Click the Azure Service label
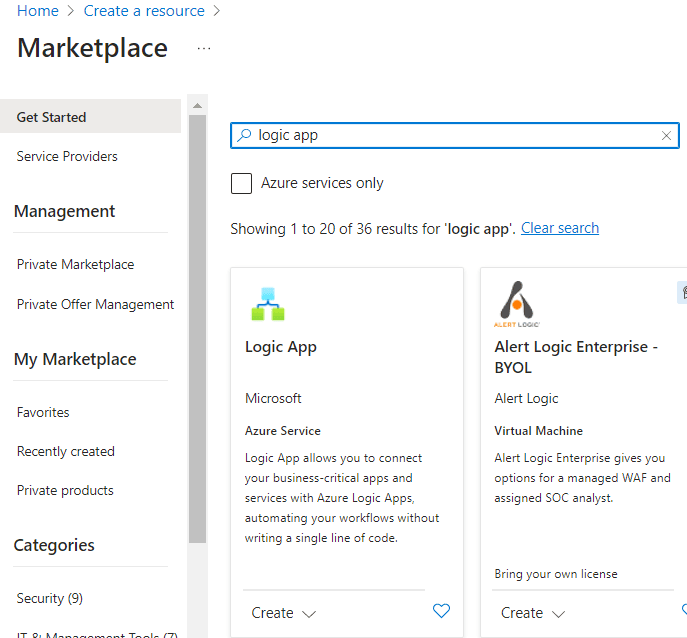Screen dimensions: 687x638 pos(283,431)
